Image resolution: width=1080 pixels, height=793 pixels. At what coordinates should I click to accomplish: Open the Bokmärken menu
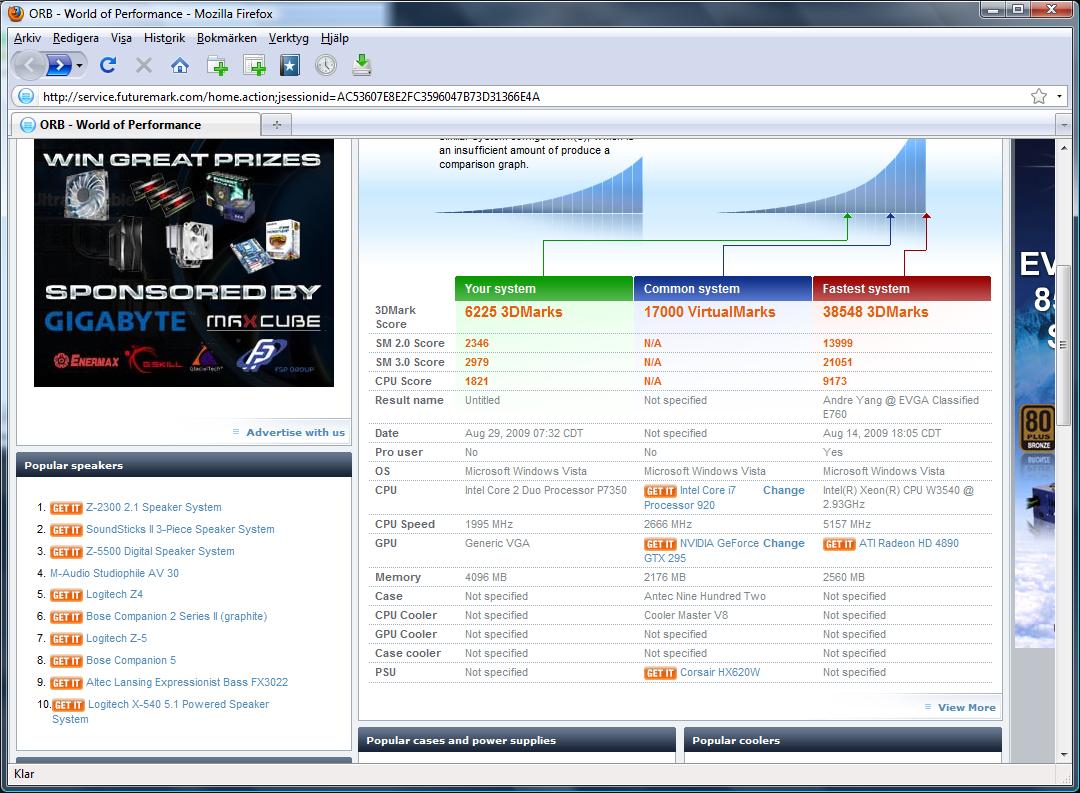pos(227,38)
